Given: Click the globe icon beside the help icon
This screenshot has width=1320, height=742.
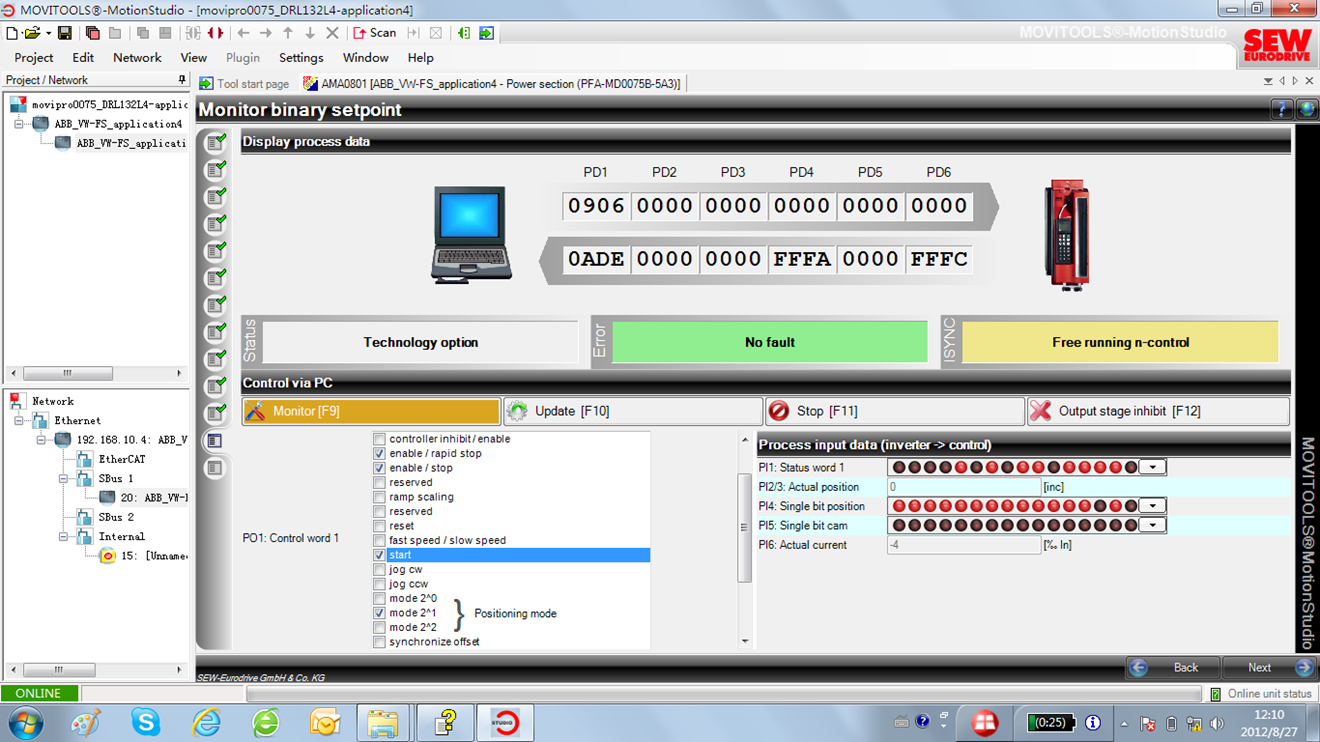Looking at the screenshot, I should tap(1306, 110).
